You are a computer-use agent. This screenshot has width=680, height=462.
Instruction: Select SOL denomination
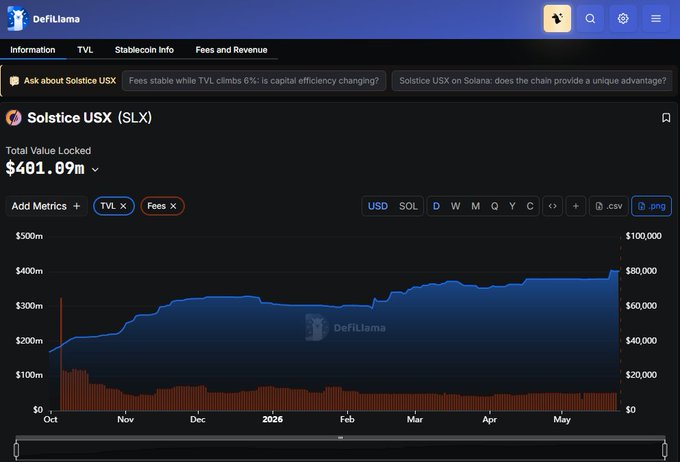(408, 206)
